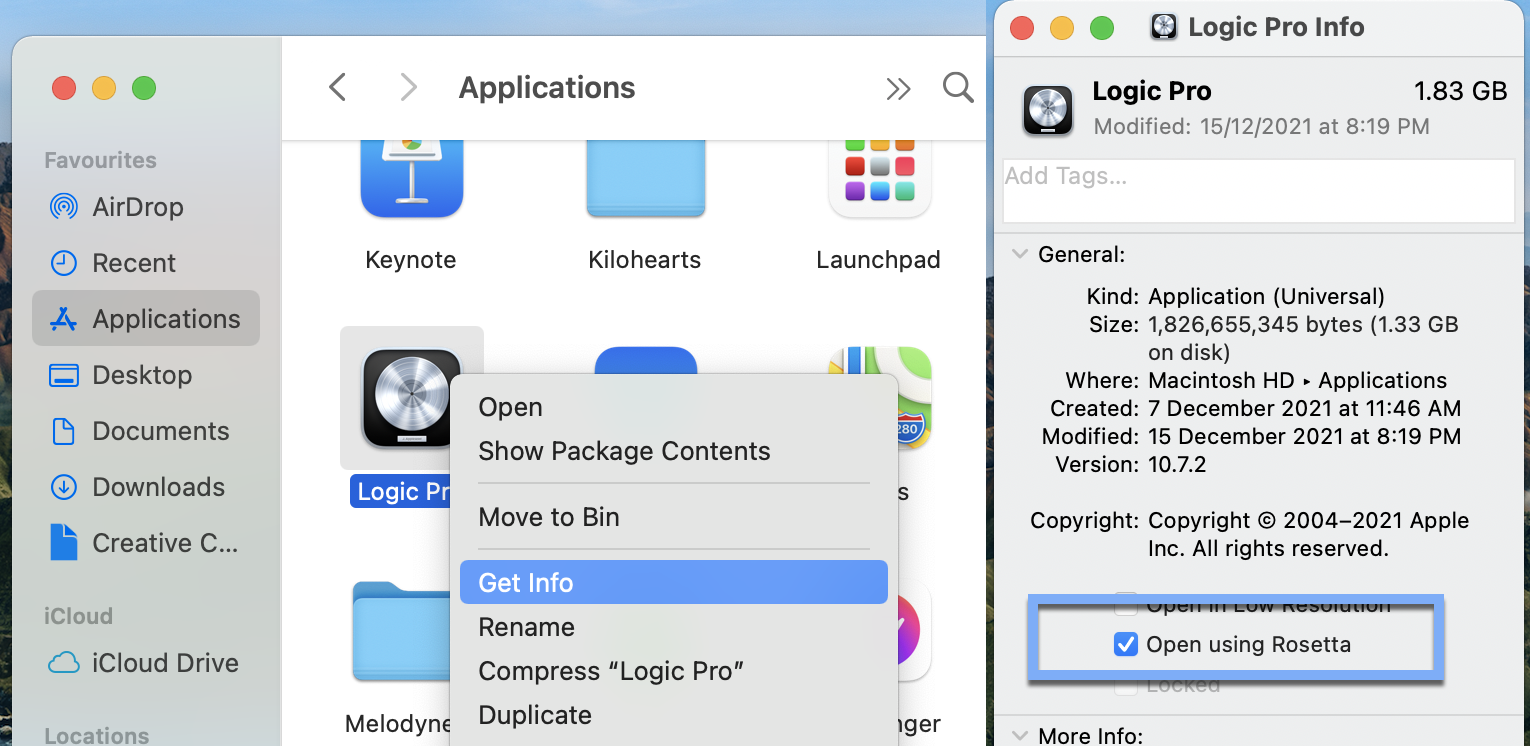Click the Add Tags text field
Image resolution: width=1530 pixels, height=746 pixels.
[1258, 190]
